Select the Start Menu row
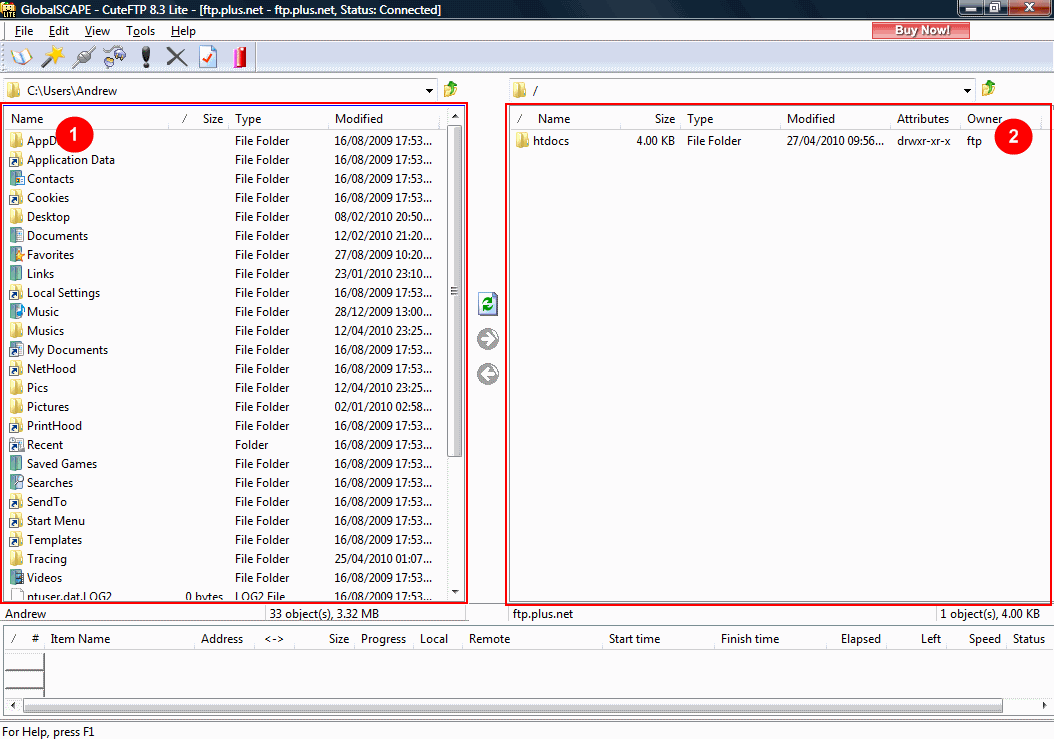Image resolution: width=1054 pixels, height=739 pixels. click(225, 521)
